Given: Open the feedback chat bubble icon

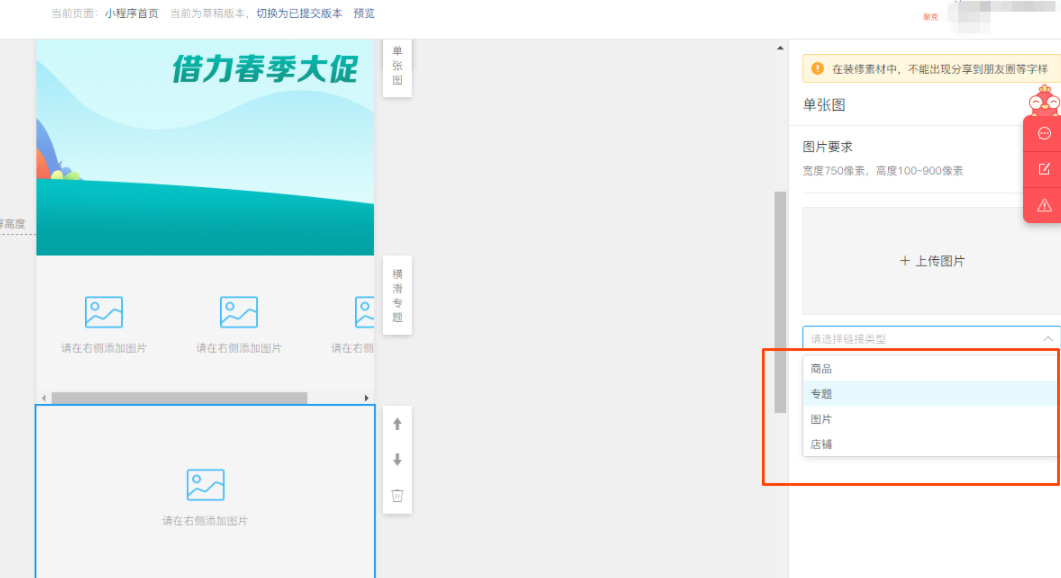Looking at the screenshot, I should coord(1044,133).
